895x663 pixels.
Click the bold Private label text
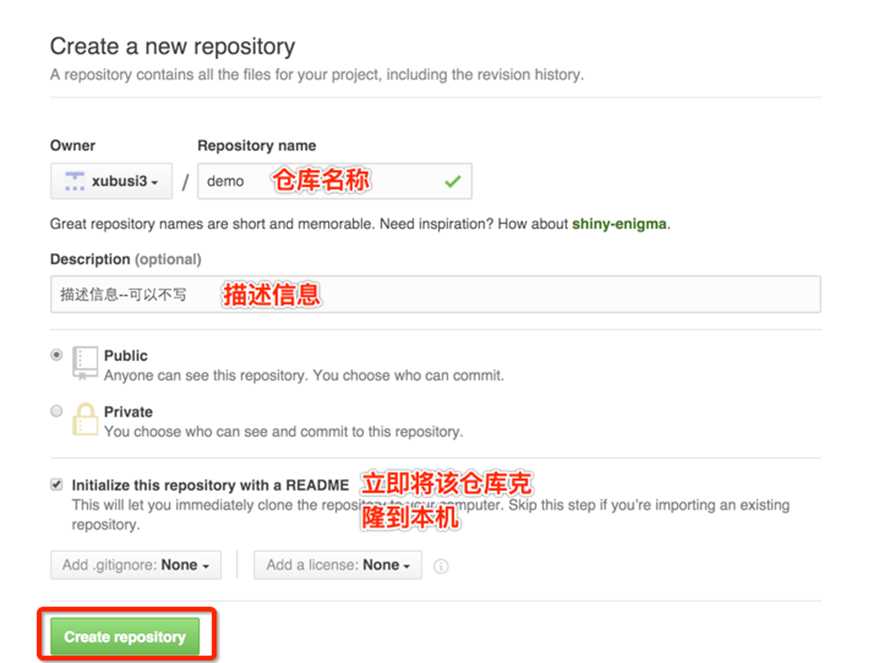coord(128,411)
